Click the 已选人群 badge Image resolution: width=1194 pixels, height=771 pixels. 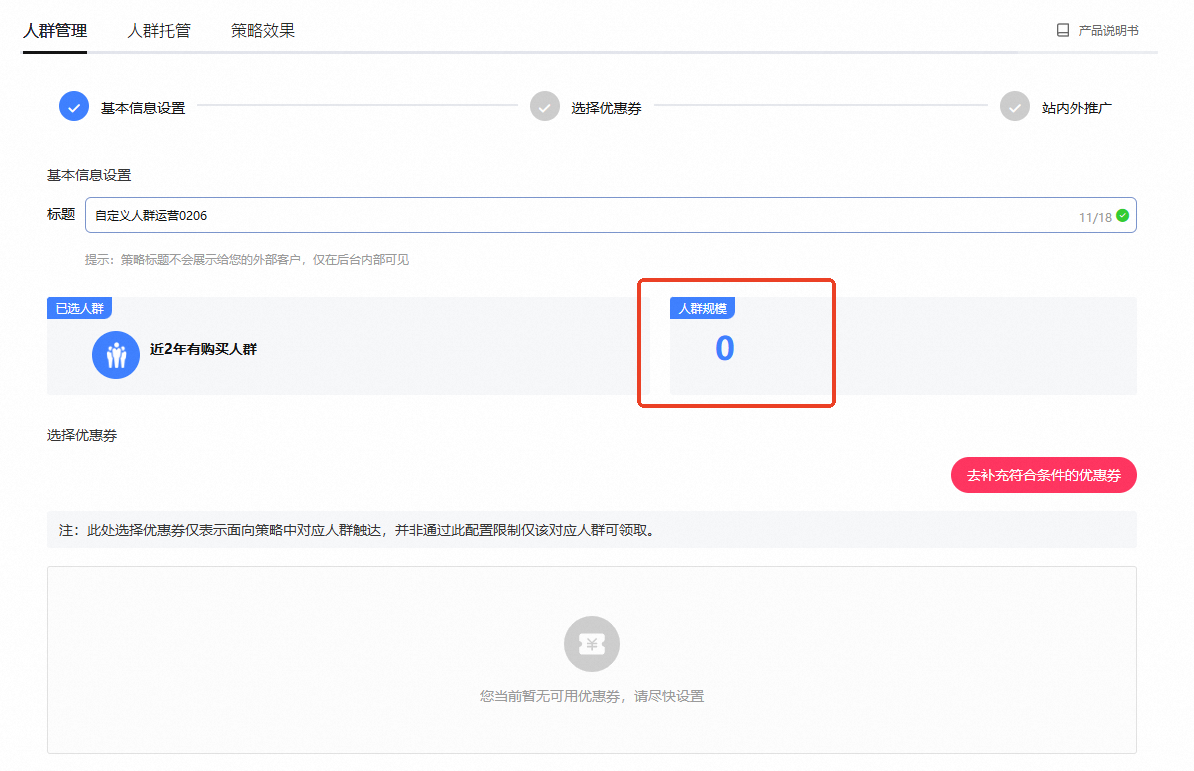tap(80, 308)
